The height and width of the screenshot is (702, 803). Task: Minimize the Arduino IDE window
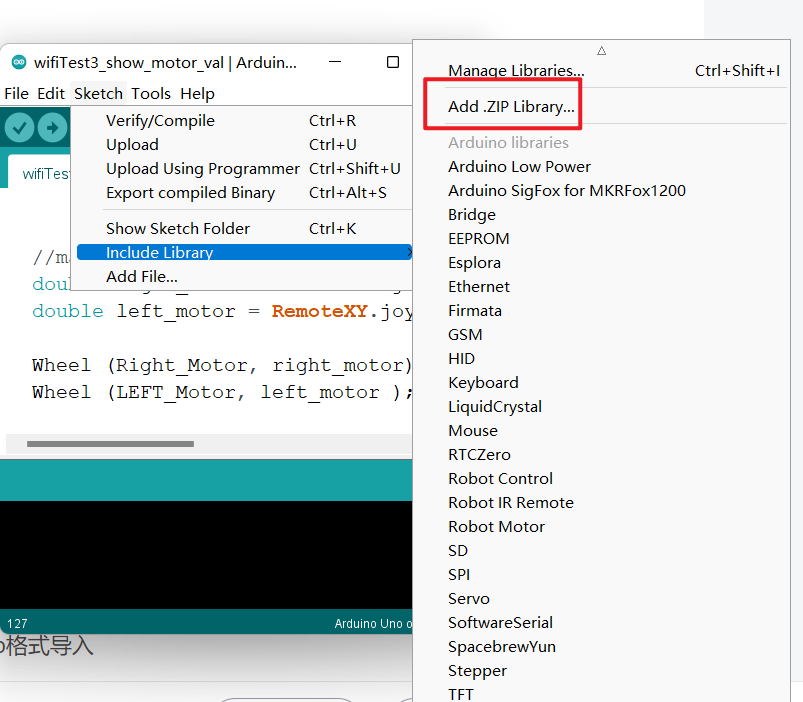tap(335, 62)
